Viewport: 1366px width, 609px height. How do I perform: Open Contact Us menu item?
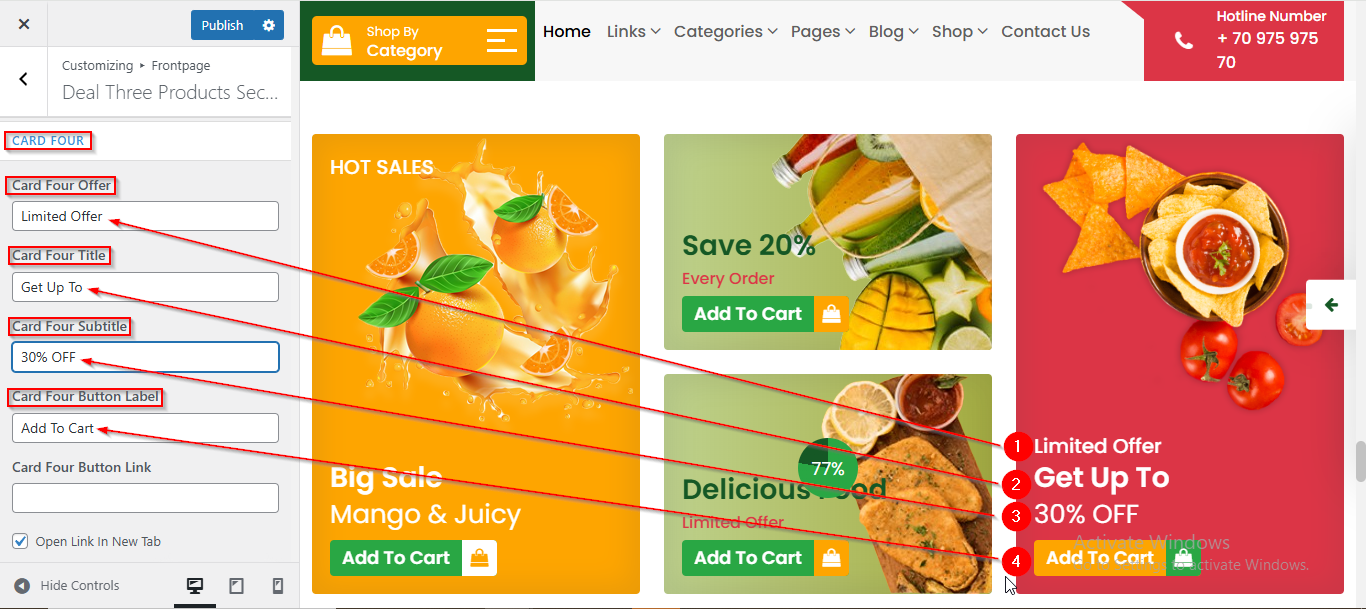pos(1045,31)
